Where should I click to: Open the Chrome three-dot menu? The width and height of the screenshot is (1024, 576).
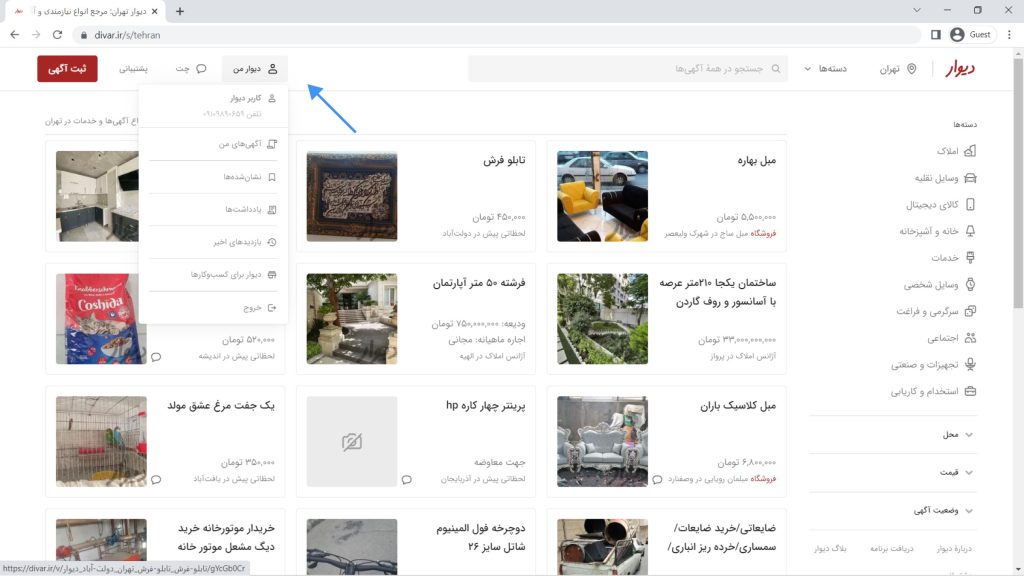[1009, 35]
